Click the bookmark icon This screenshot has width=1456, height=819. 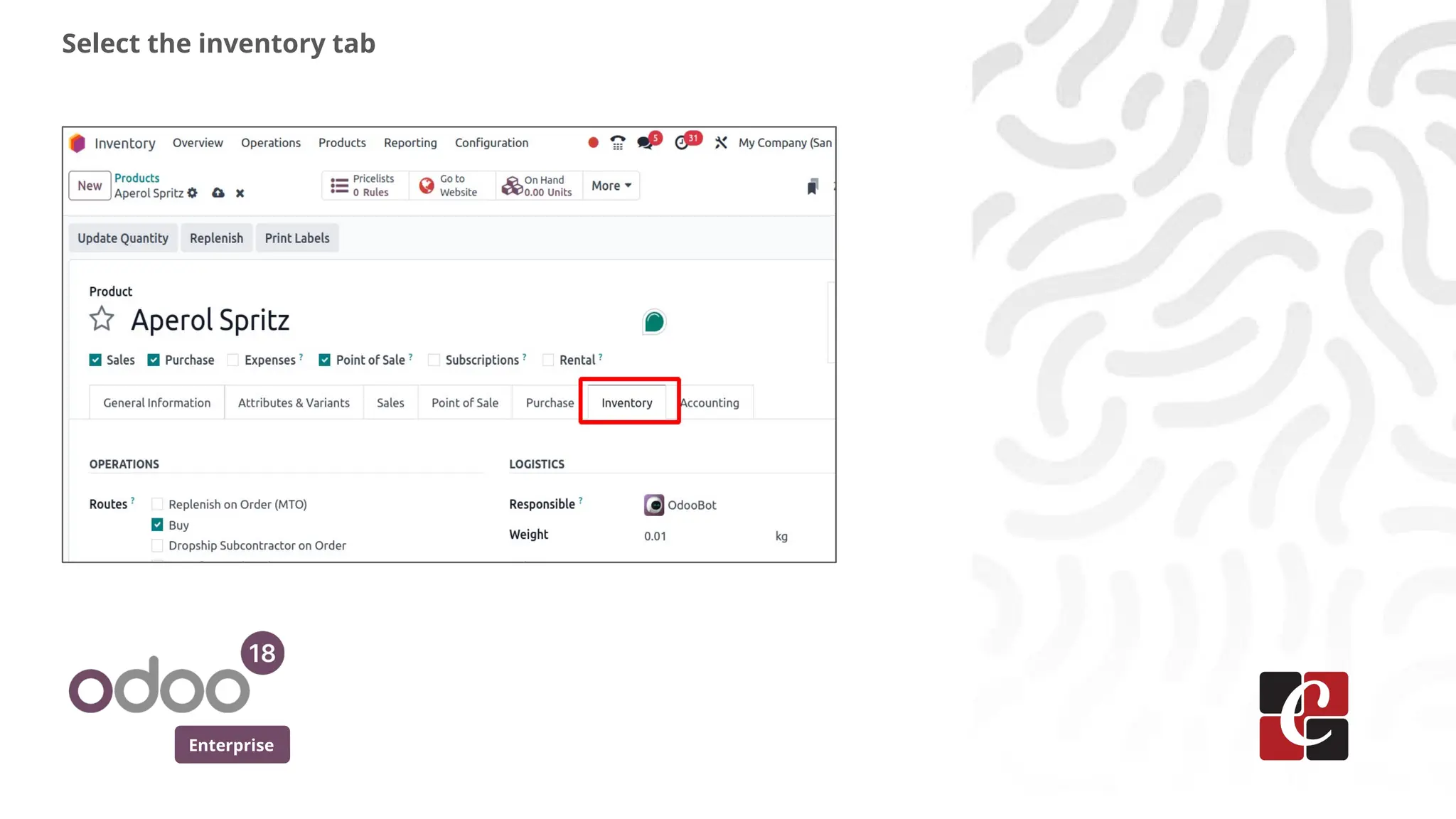tap(813, 187)
